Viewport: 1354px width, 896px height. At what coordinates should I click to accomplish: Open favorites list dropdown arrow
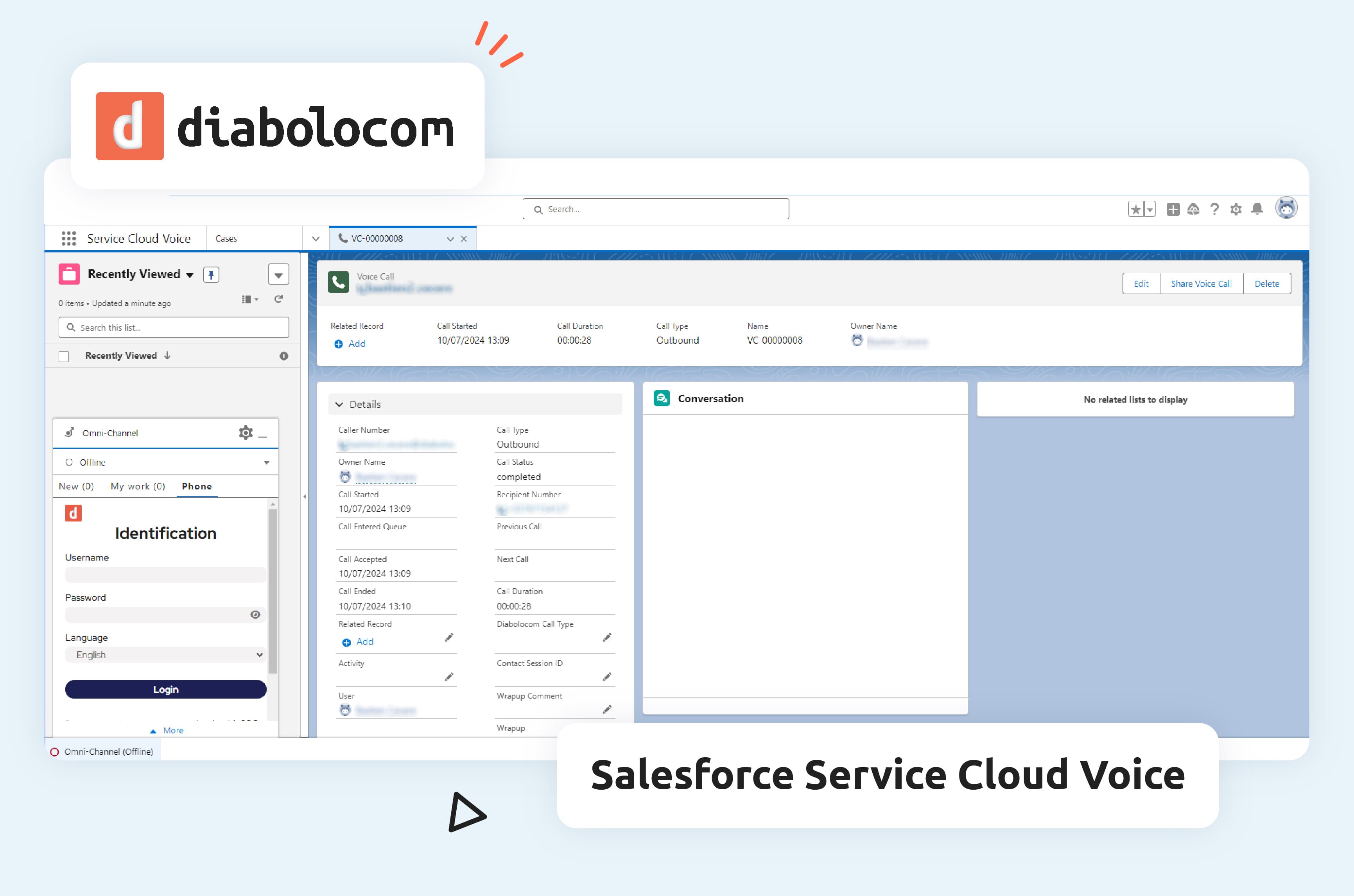coord(1150,210)
